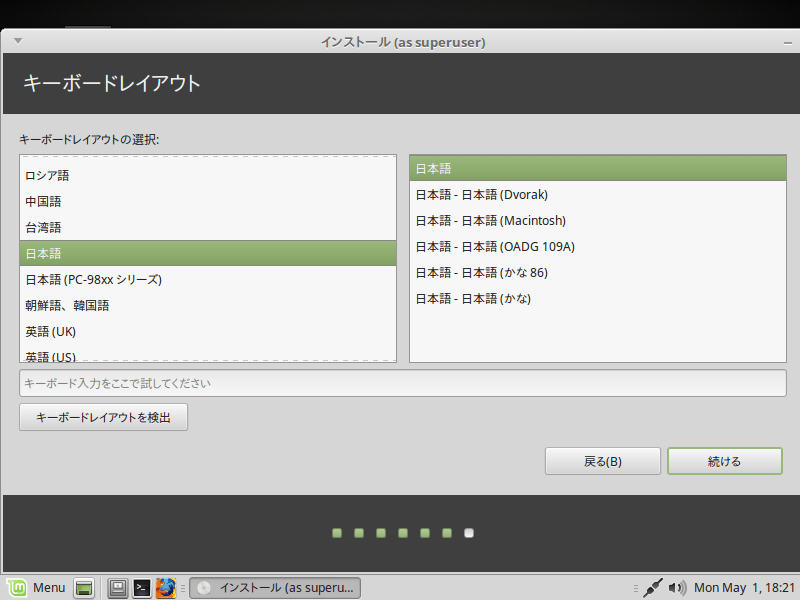Select 日本語 in the left layout list

pos(208,254)
